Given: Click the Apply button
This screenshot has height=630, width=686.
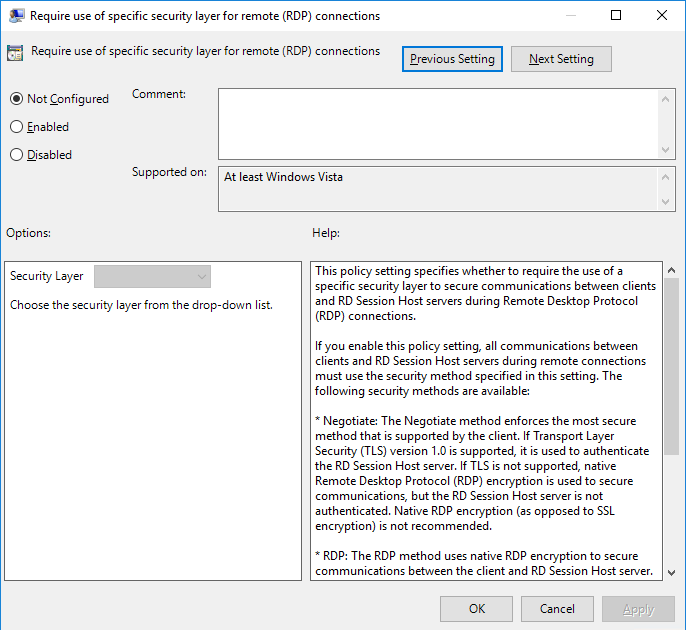Looking at the screenshot, I should coord(638,608).
